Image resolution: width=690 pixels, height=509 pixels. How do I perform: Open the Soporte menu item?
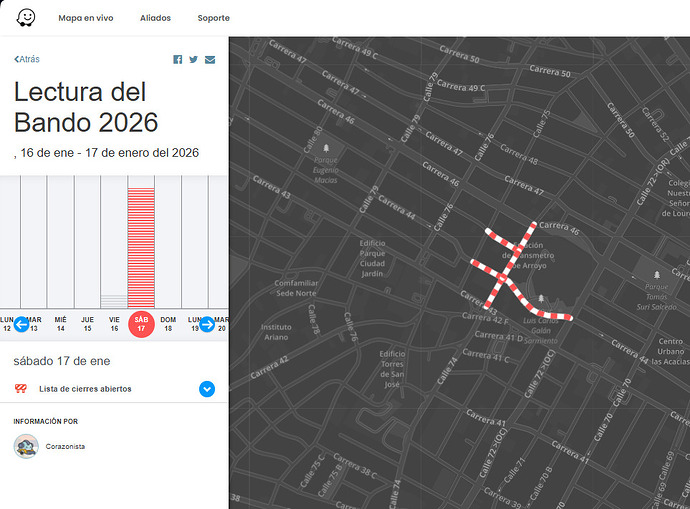click(213, 18)
